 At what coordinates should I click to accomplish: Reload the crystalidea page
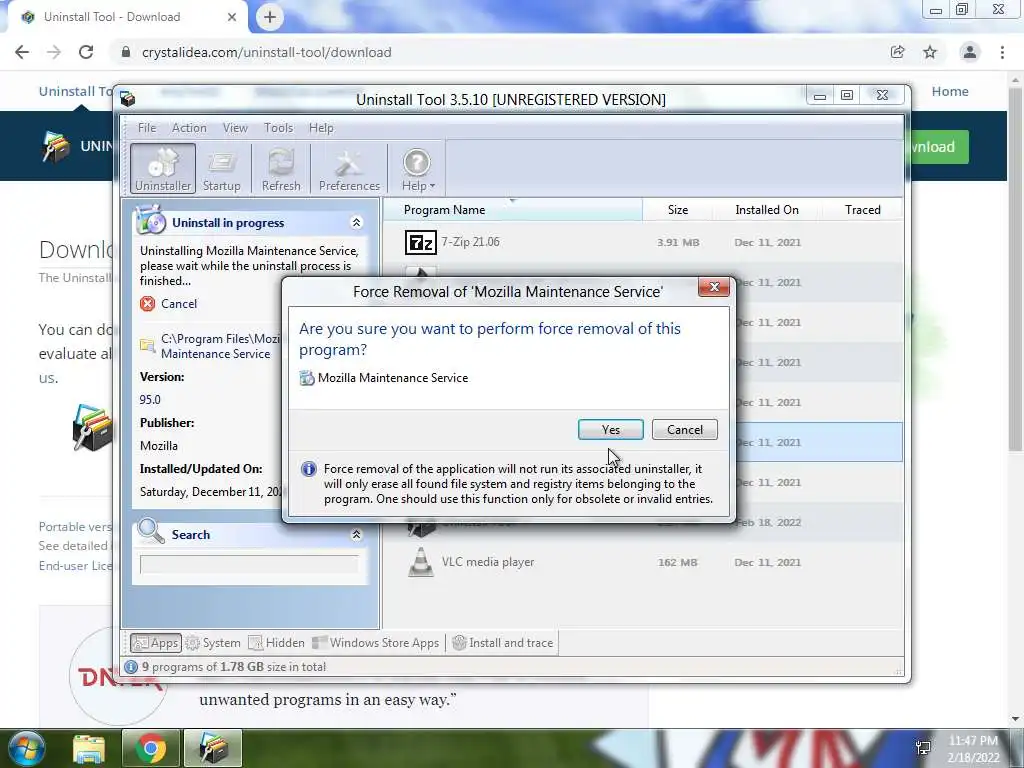click(x=86, y=52)
